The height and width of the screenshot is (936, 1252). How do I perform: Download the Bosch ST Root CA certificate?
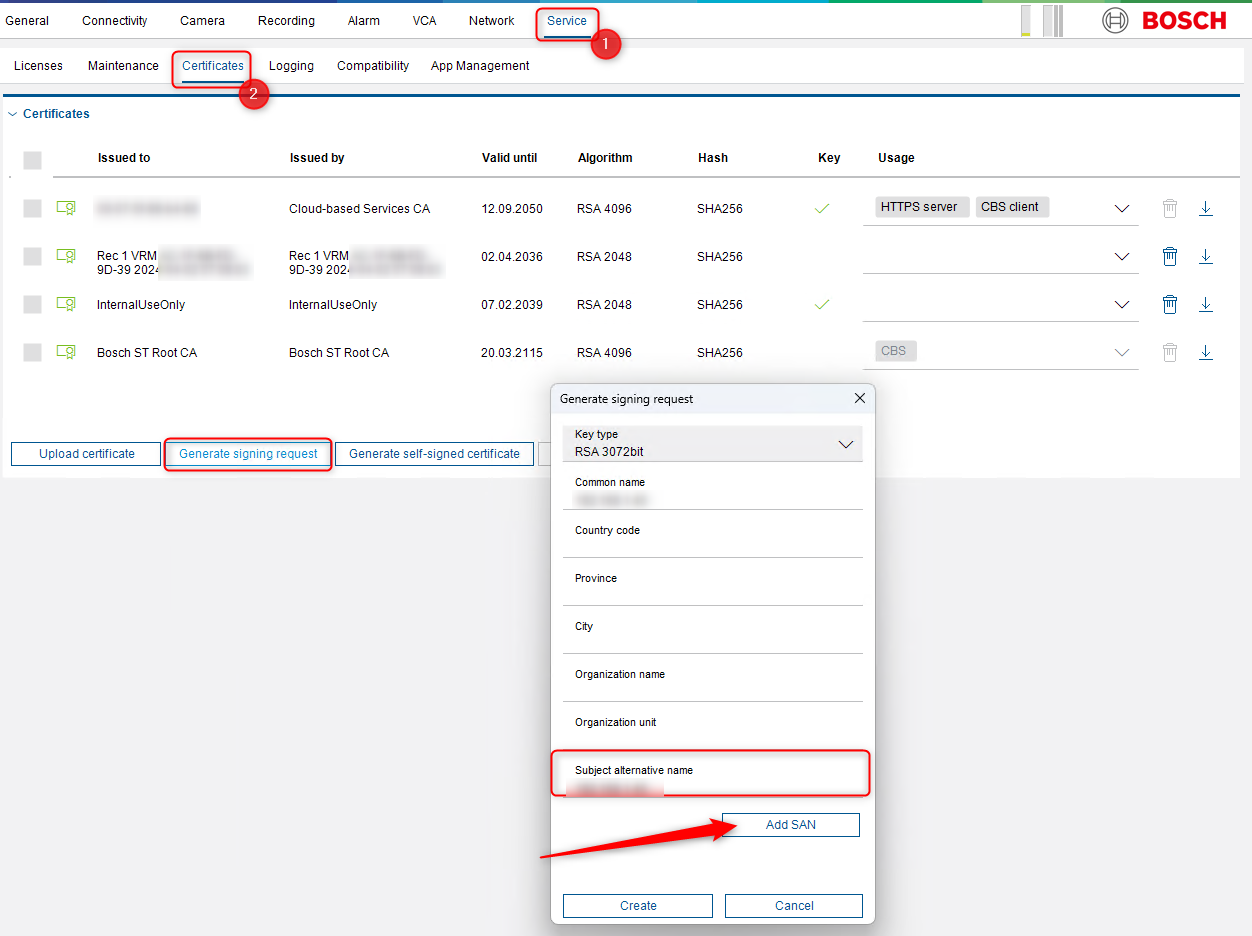[x=1205, y=352]
